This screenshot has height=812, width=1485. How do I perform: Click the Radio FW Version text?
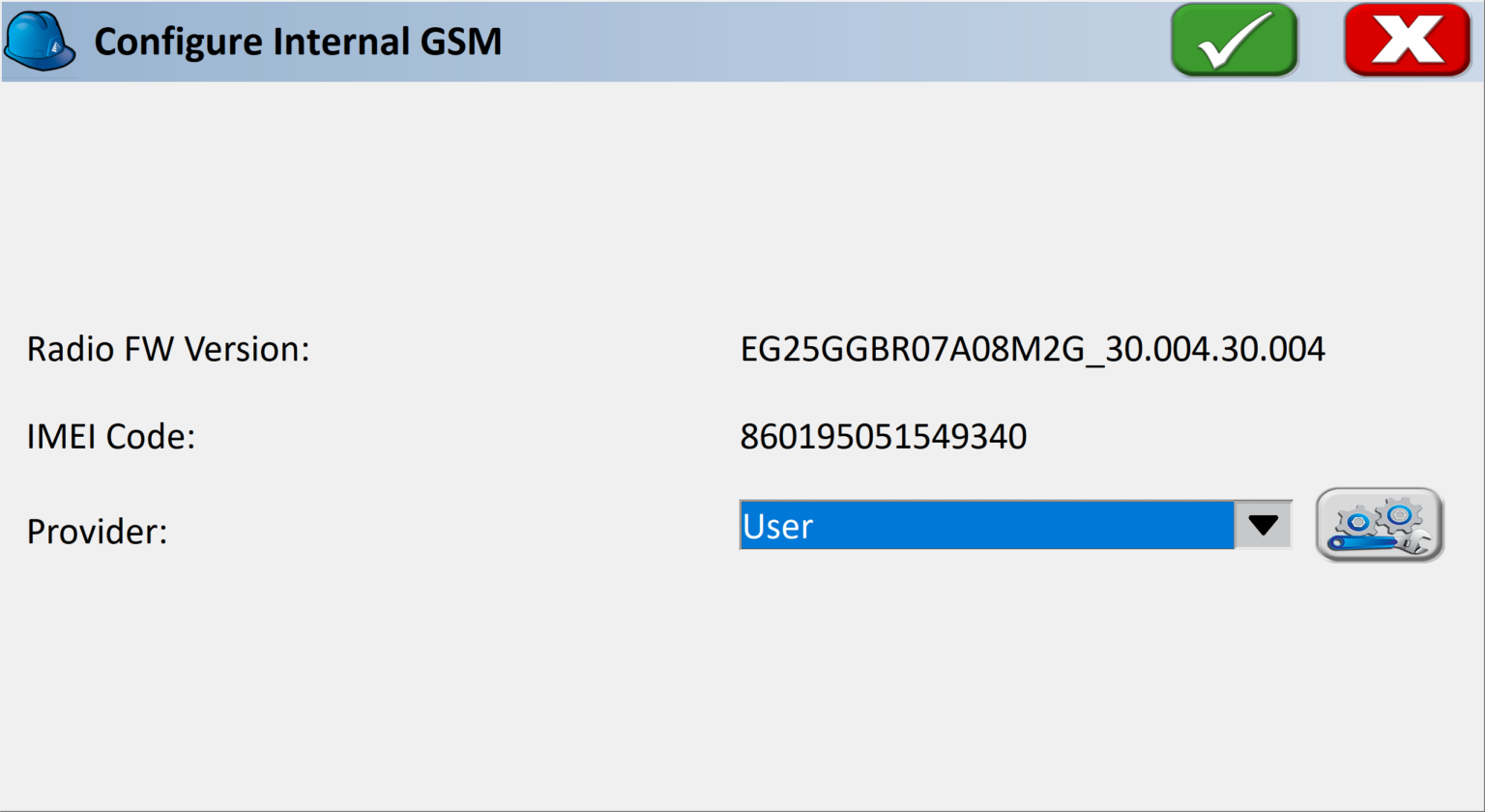(168, 349)
